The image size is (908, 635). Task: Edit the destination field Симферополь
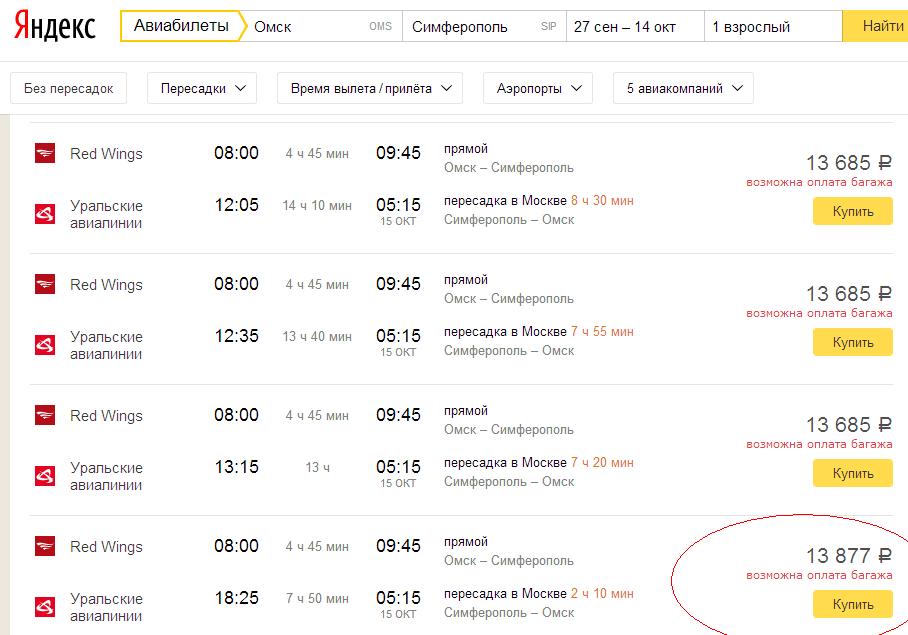(484, 26)
